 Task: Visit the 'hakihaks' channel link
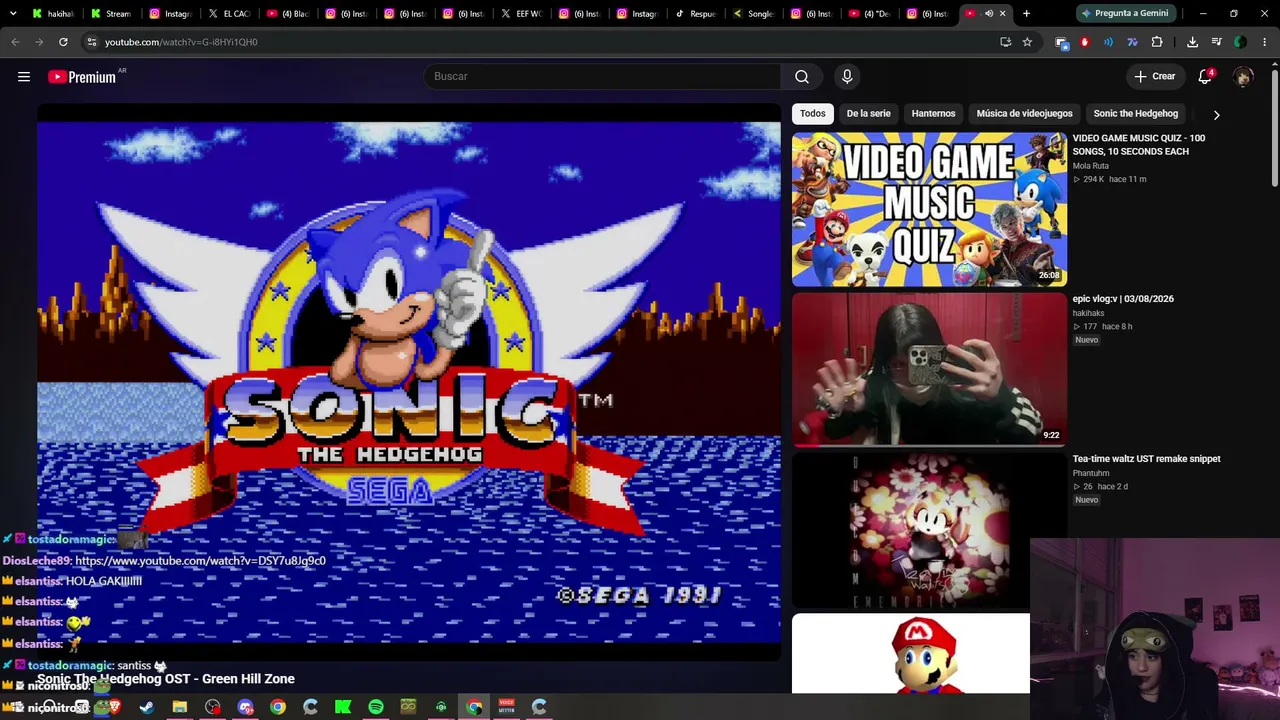(1089, 313)
